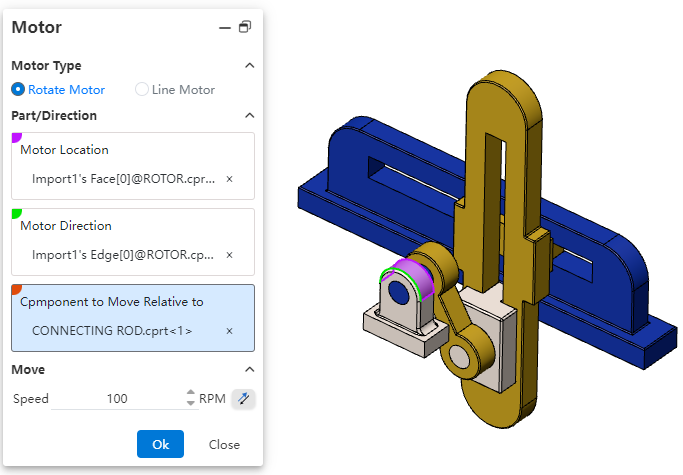Decrease speed with the down stepper arrow
The width and height of the screenshot is (683, 475).
point(191,404)
